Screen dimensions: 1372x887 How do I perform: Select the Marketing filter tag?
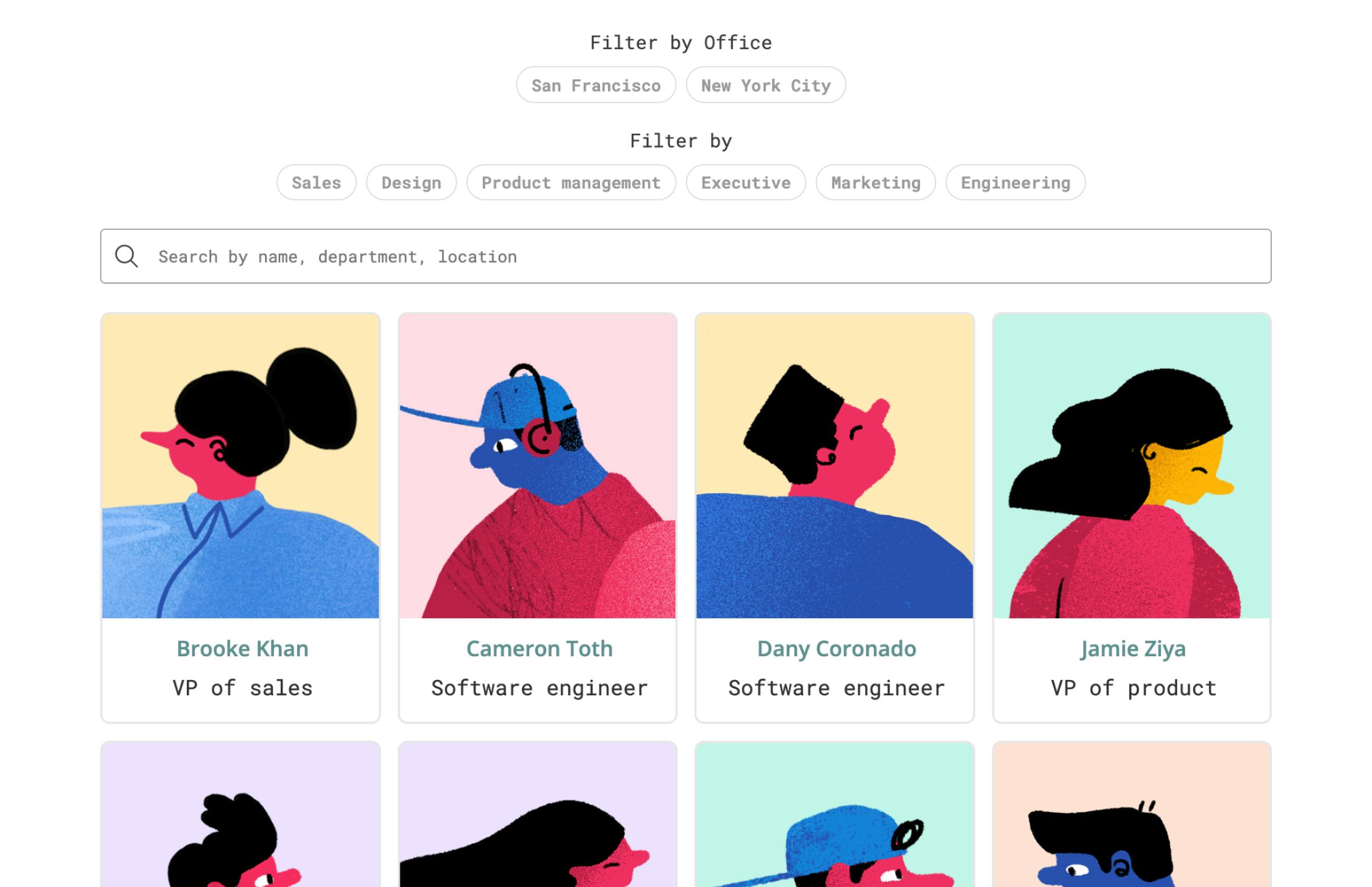(x=875, y=182)
